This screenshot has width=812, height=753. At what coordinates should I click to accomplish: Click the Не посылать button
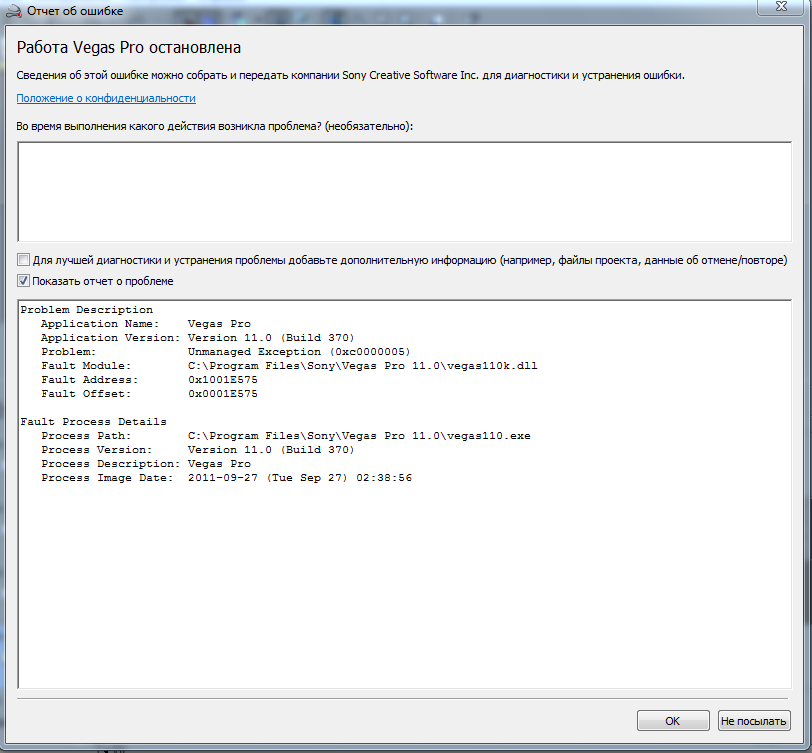point(754,720)
